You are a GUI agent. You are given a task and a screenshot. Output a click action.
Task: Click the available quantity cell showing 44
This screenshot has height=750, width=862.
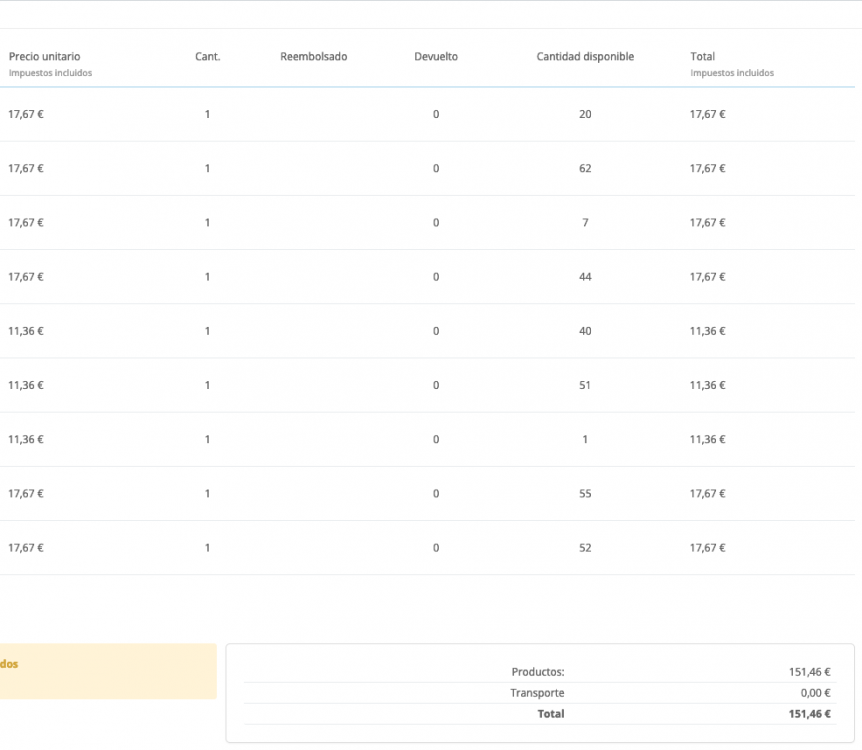[x=585, y=276]
